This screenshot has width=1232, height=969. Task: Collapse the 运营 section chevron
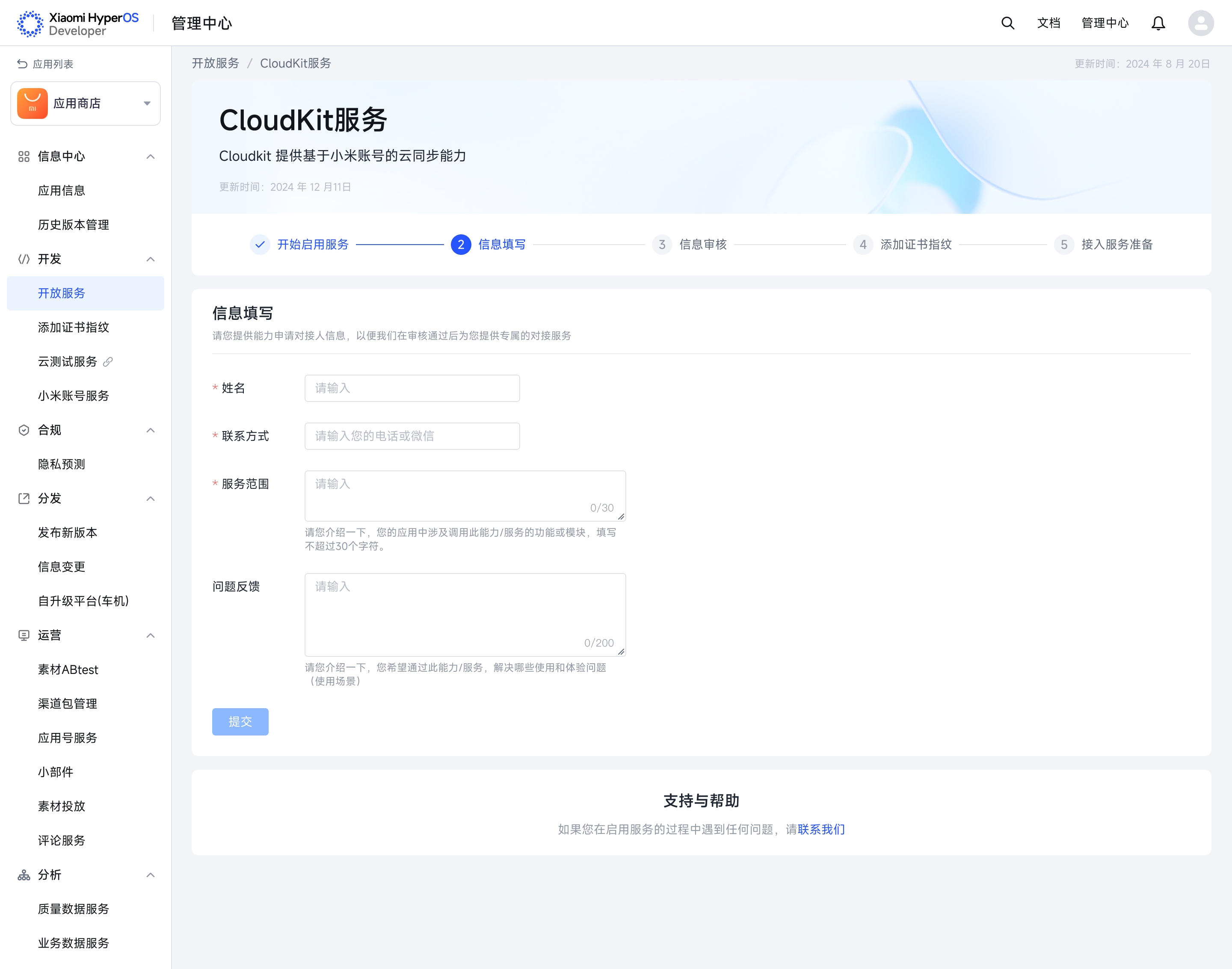(x=151, y=635)
